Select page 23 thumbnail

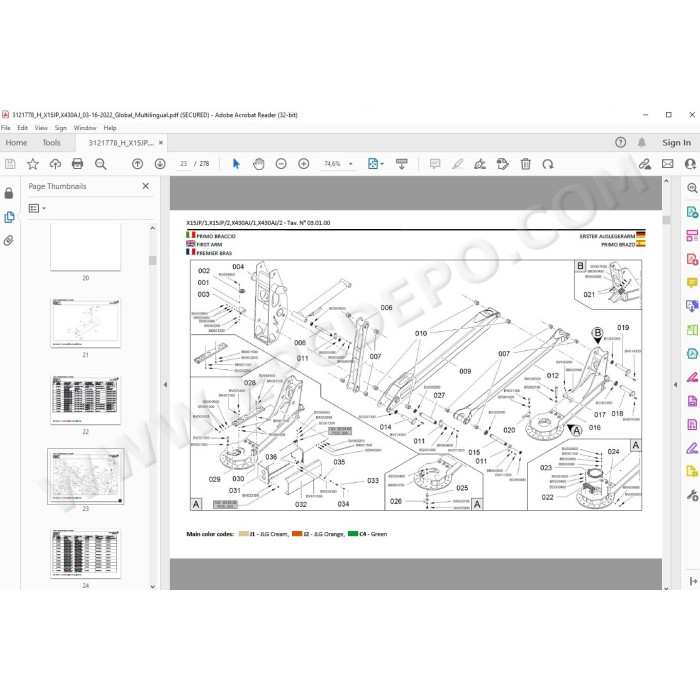click(85, 476)
